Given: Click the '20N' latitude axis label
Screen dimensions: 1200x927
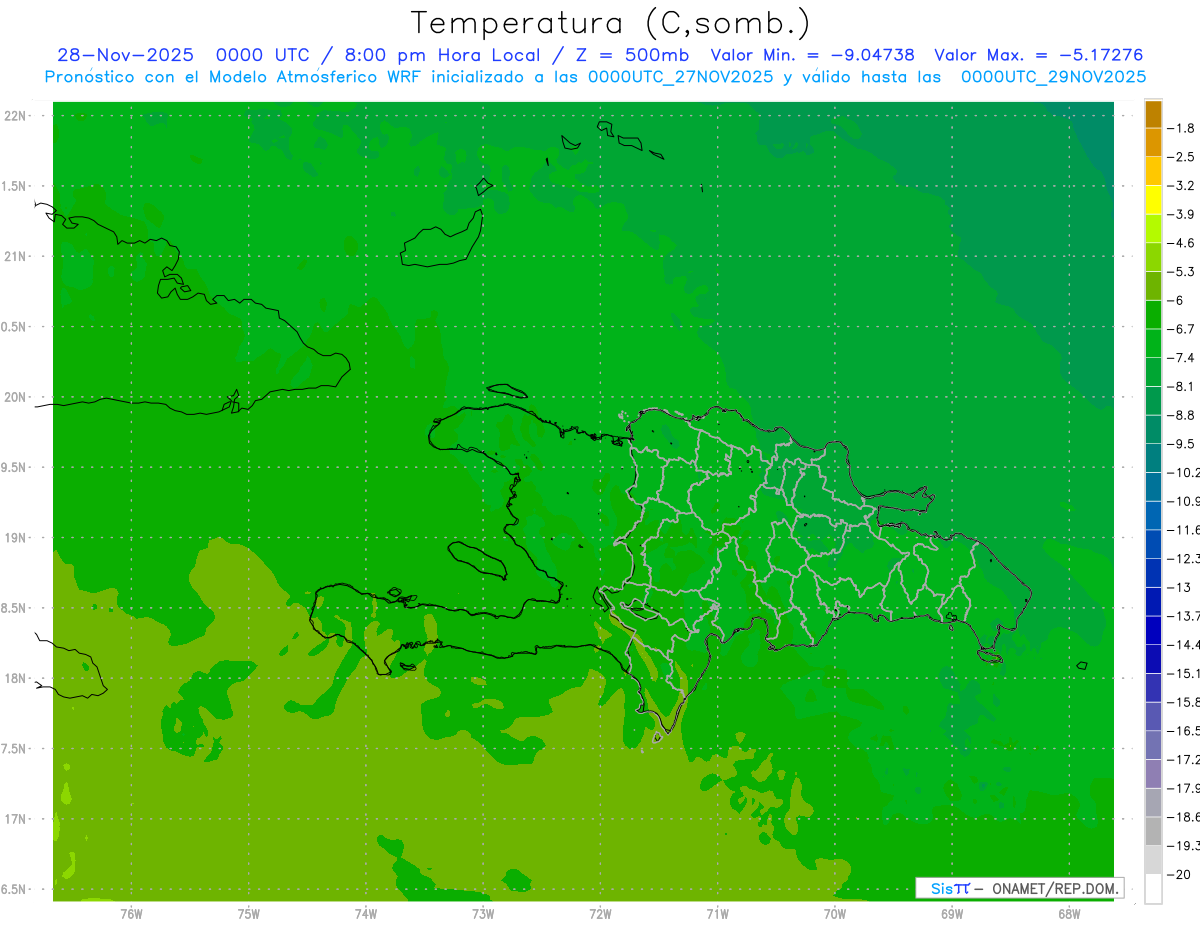Looking at the screenshot, I should click(16, 397).
